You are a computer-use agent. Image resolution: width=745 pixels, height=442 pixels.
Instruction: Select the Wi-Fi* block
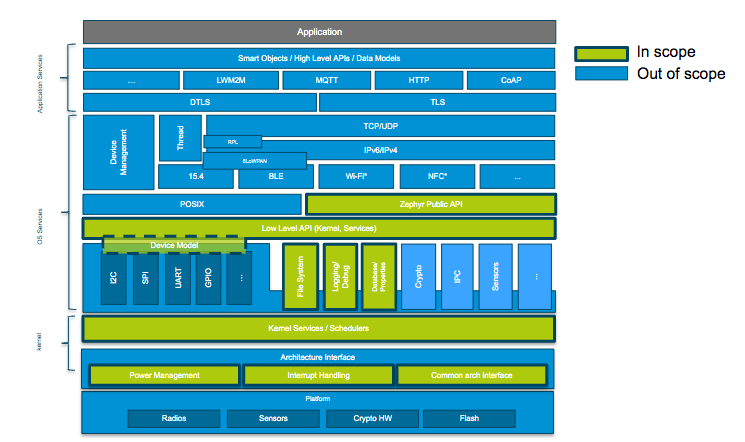click(356, 176)
